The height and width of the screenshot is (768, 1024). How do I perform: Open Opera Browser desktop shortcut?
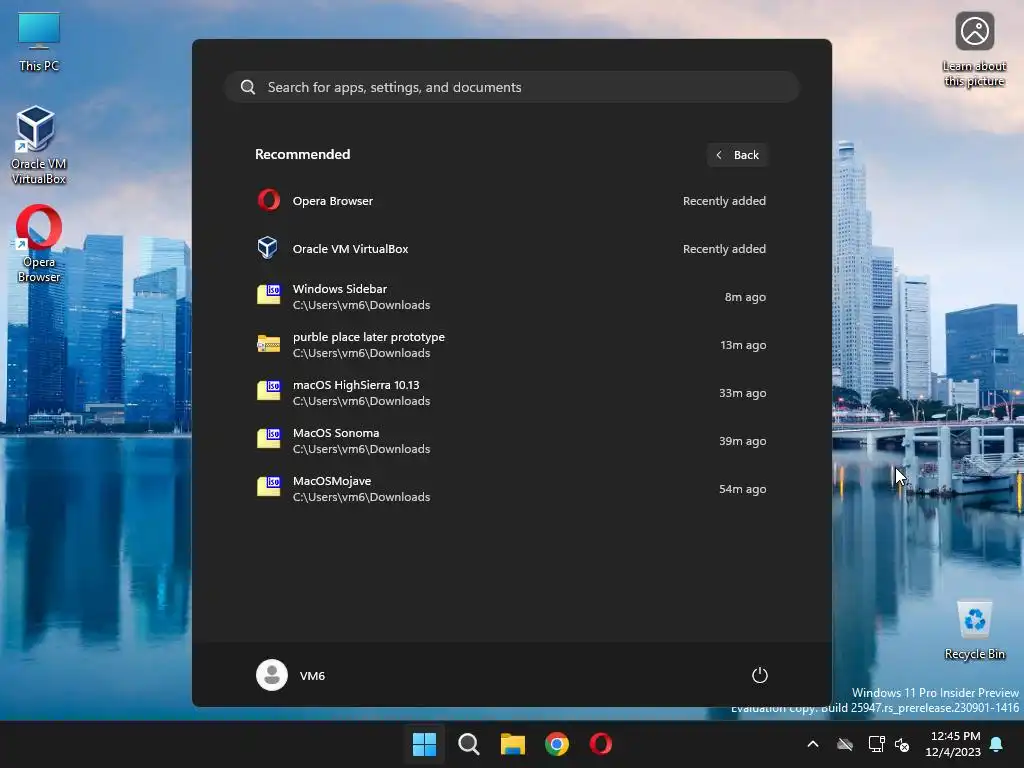pyautogui.click(x=39, y=244)
